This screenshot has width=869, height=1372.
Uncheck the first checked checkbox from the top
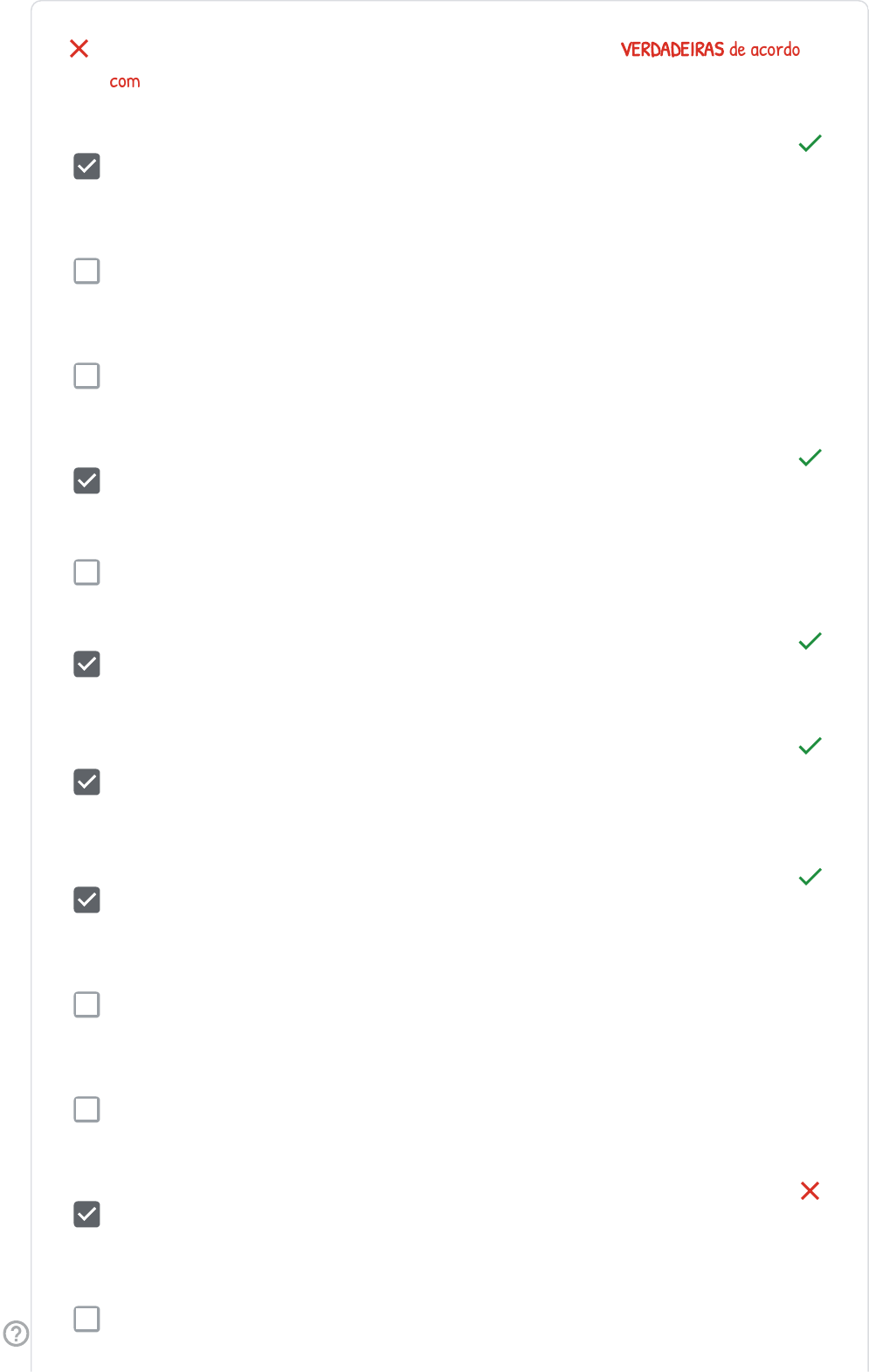click(x=86, y=167)
